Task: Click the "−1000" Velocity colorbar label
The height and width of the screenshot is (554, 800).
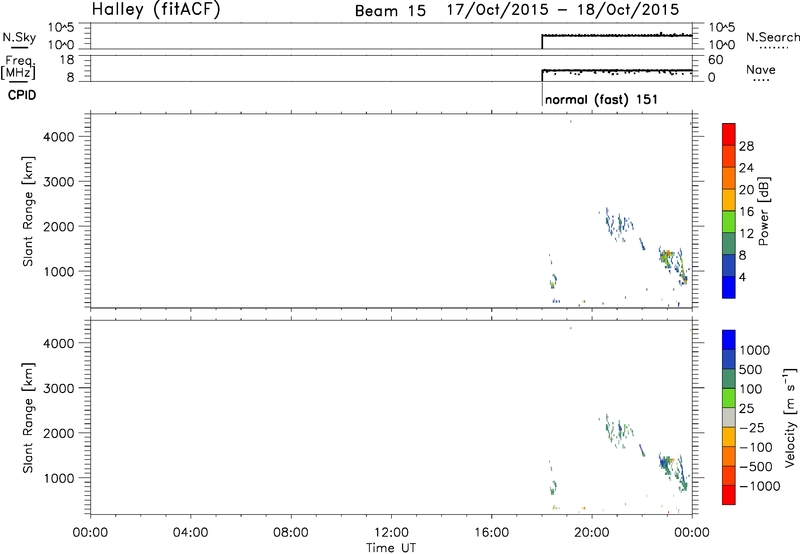Action: coord(760,486)
